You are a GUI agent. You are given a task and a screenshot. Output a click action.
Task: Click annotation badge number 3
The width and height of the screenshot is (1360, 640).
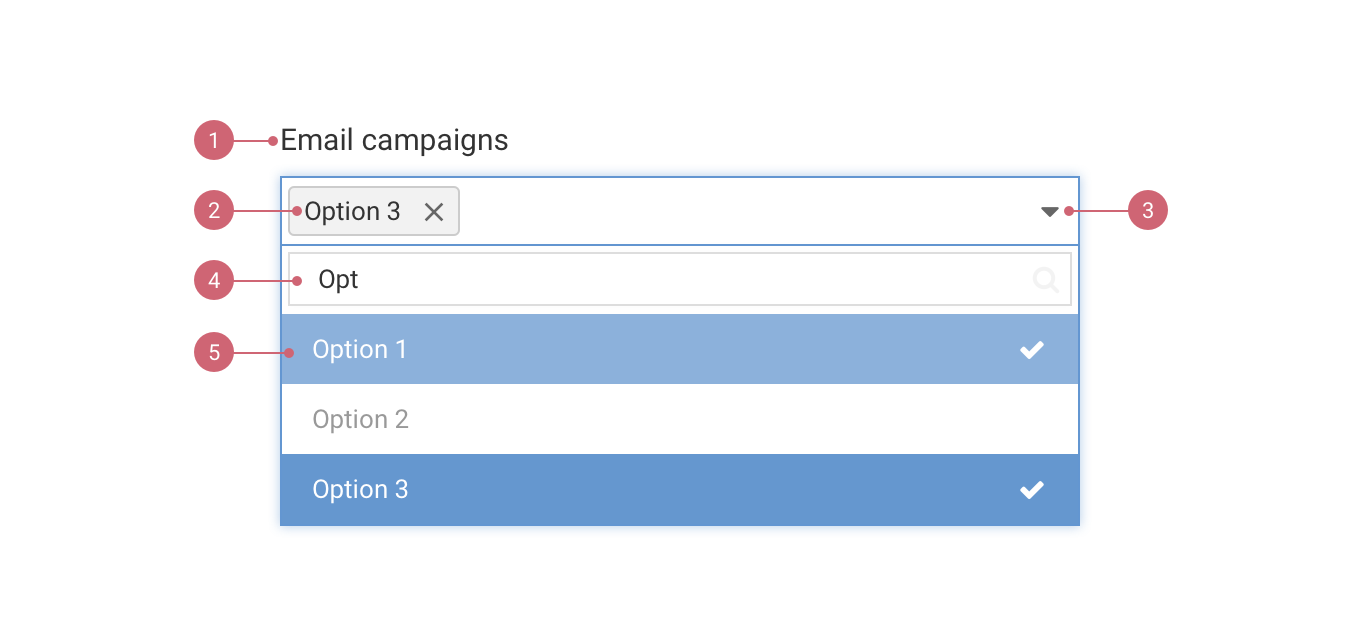tap(1148, 211)
